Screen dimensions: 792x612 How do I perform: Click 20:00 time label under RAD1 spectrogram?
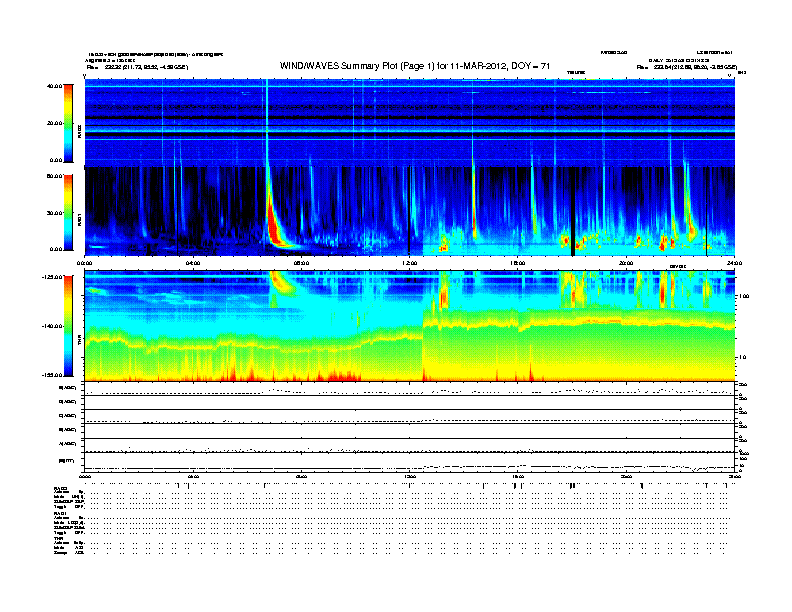[626, 263]
